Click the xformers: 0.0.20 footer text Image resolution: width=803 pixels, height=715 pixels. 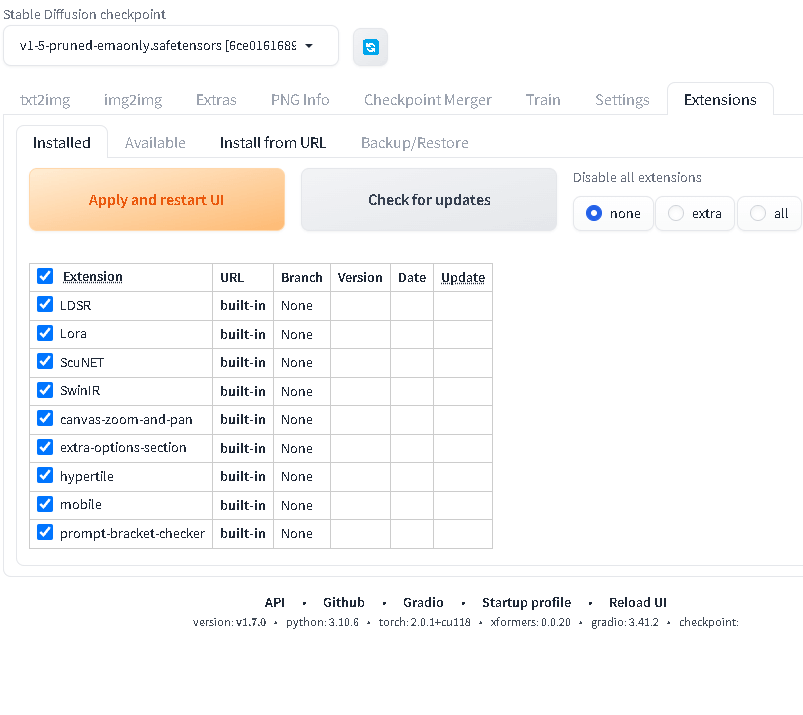click(x=531, y=622)
